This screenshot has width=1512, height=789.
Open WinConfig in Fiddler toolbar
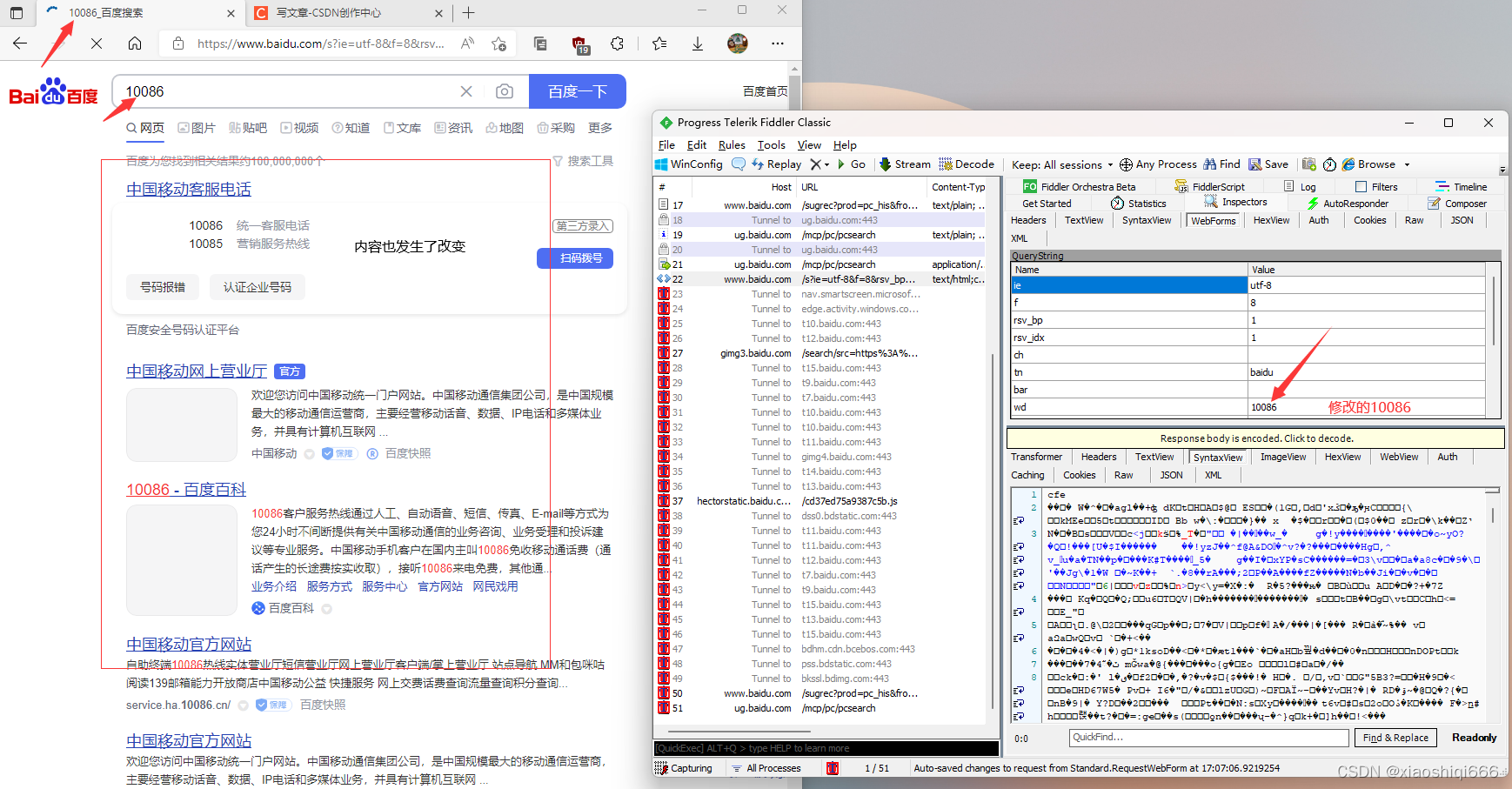point(689,164)
